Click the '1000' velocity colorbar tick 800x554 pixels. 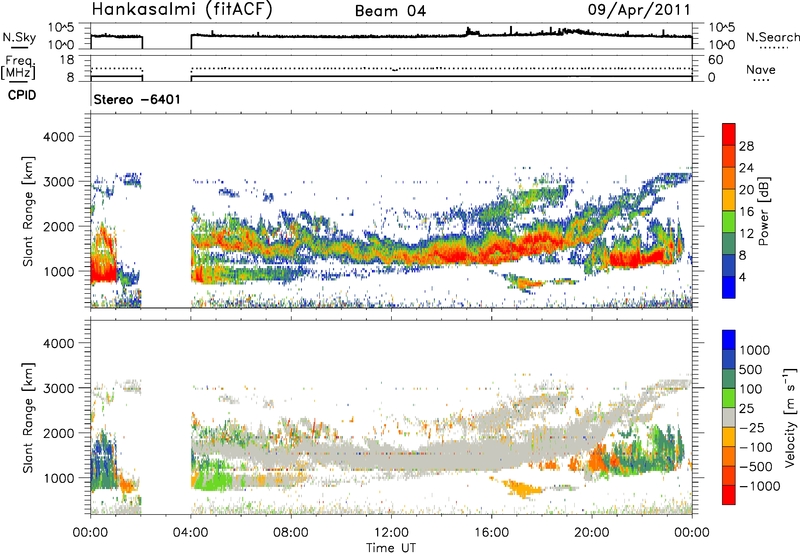pyautogui.click(x=754, y=350)
